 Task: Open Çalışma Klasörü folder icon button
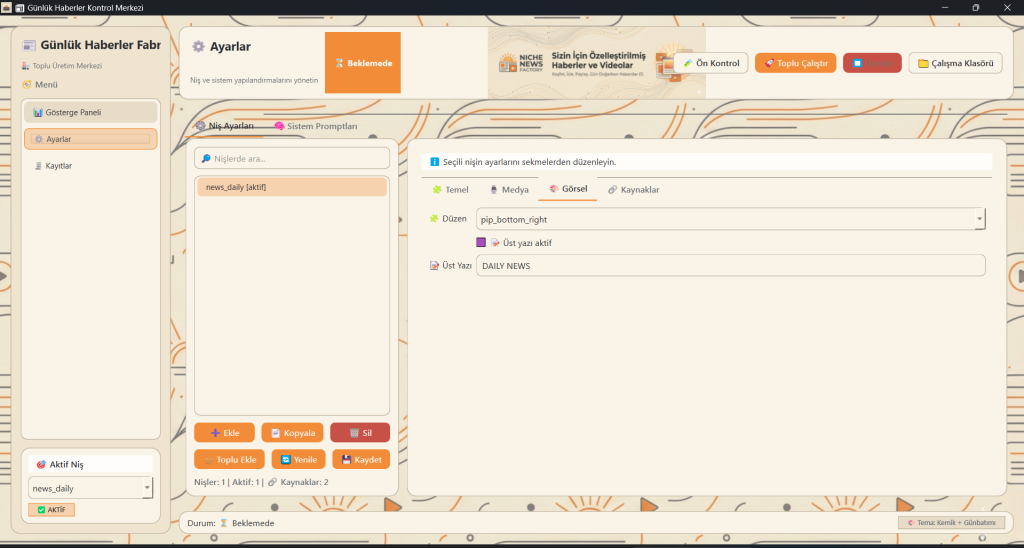click(923, 63)
